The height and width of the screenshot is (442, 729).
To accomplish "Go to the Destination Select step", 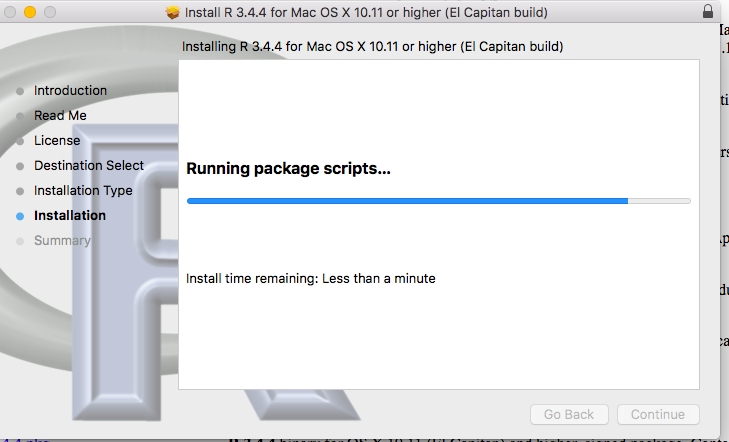I will coord(89,166).
